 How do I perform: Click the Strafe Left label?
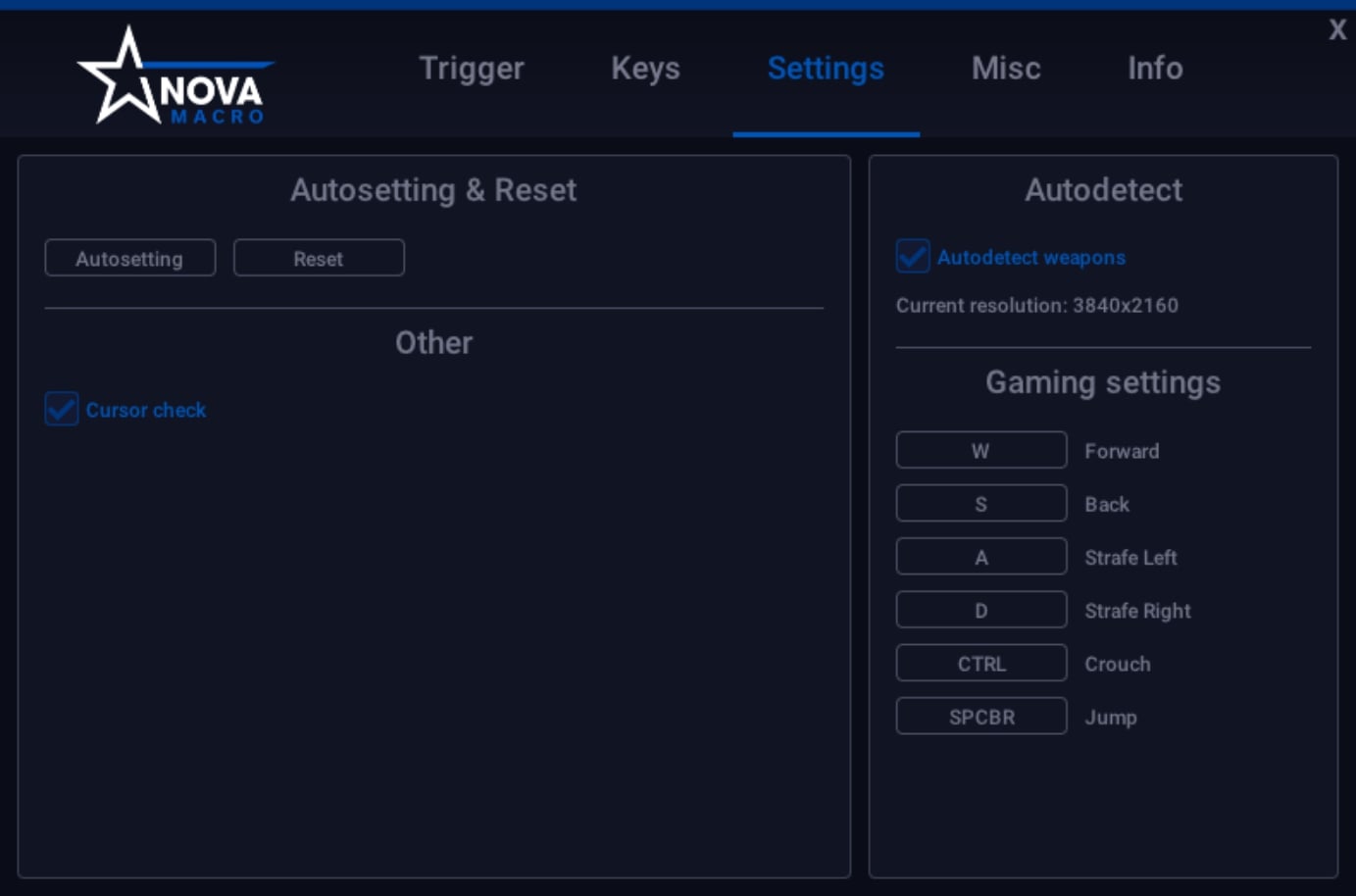tap(1130, 557)
